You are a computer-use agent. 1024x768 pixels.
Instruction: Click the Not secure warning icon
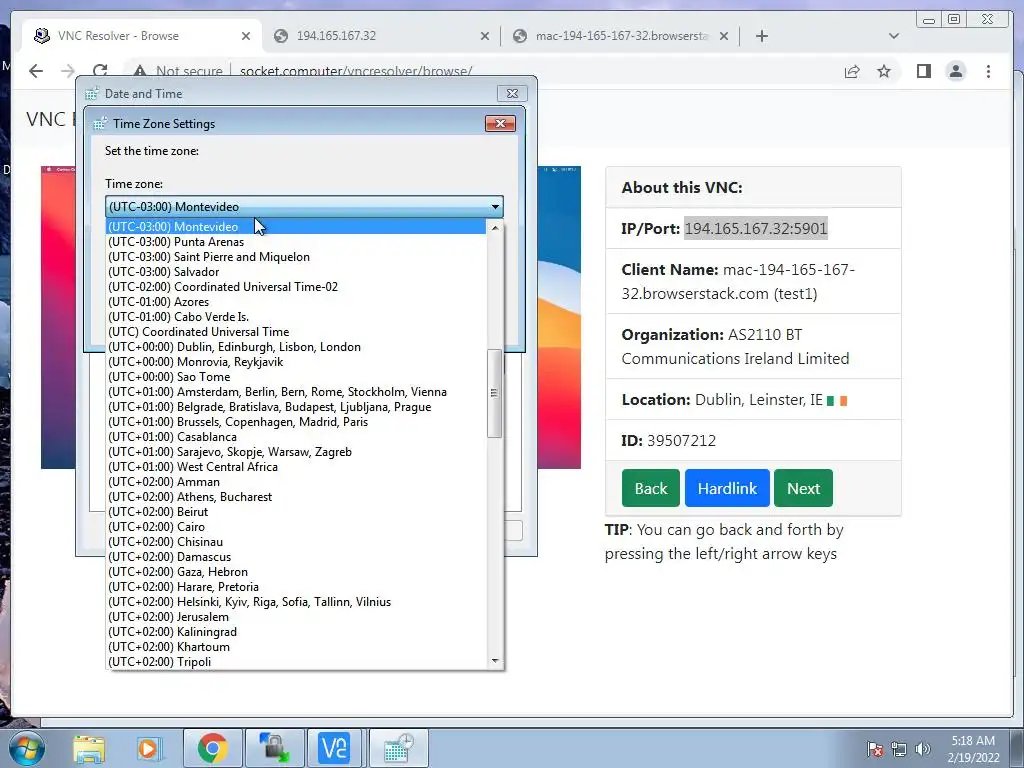(x=139, y=71)
